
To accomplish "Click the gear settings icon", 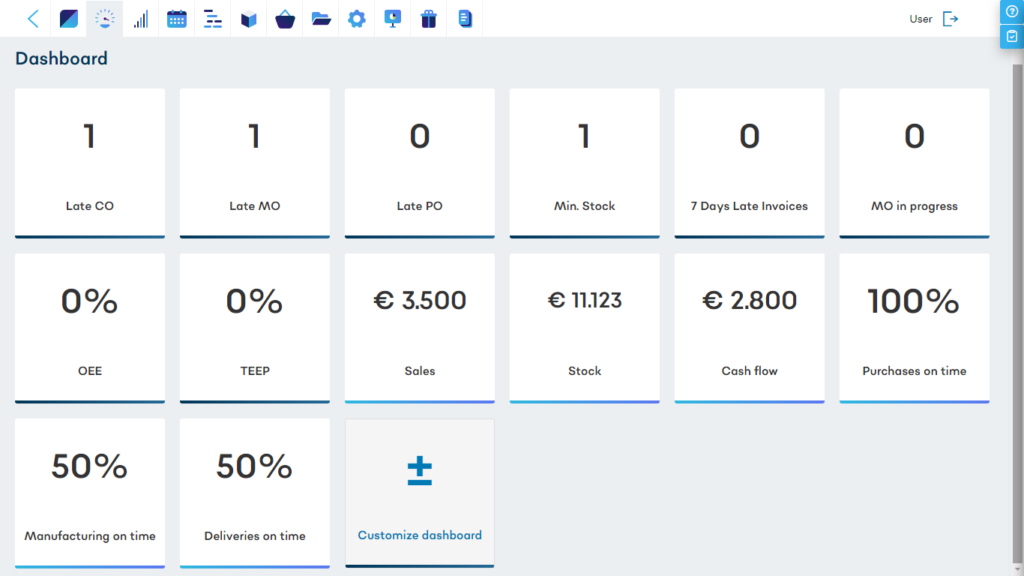I will [x=356, y=19].
